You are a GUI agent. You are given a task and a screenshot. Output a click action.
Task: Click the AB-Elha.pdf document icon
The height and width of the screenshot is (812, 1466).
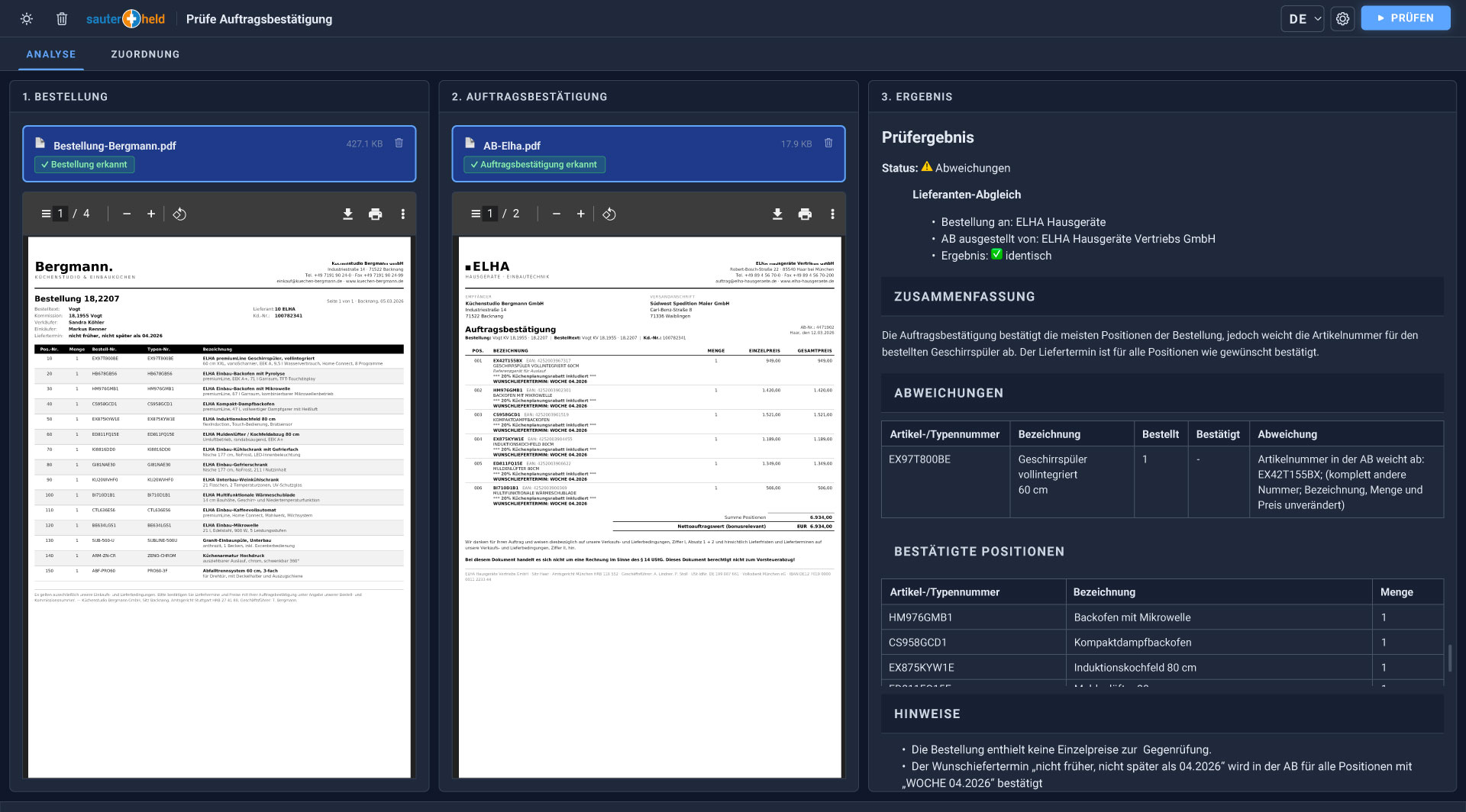click(x=470, y=143)
